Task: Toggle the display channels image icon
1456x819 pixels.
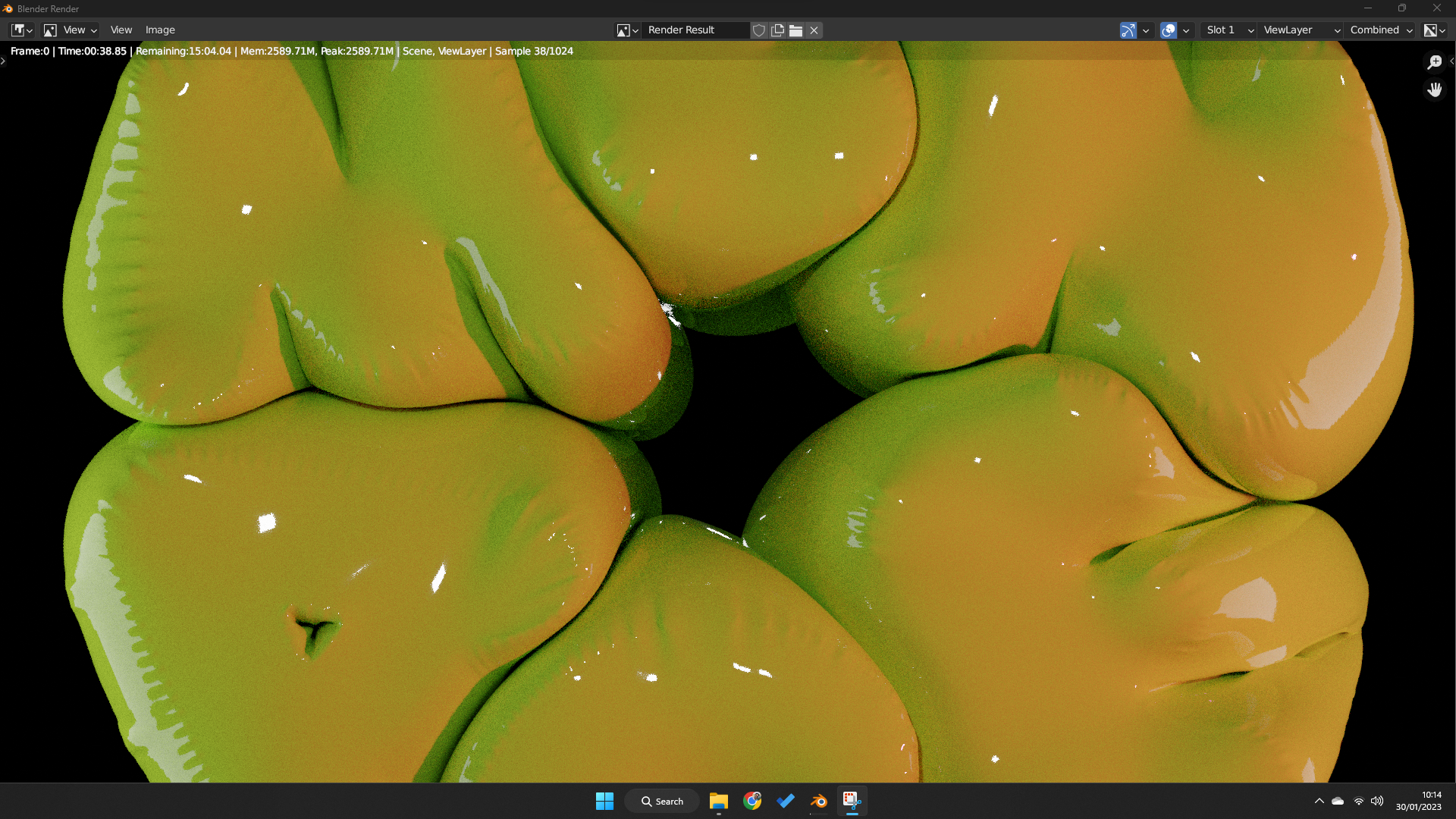Action: 1432,30
